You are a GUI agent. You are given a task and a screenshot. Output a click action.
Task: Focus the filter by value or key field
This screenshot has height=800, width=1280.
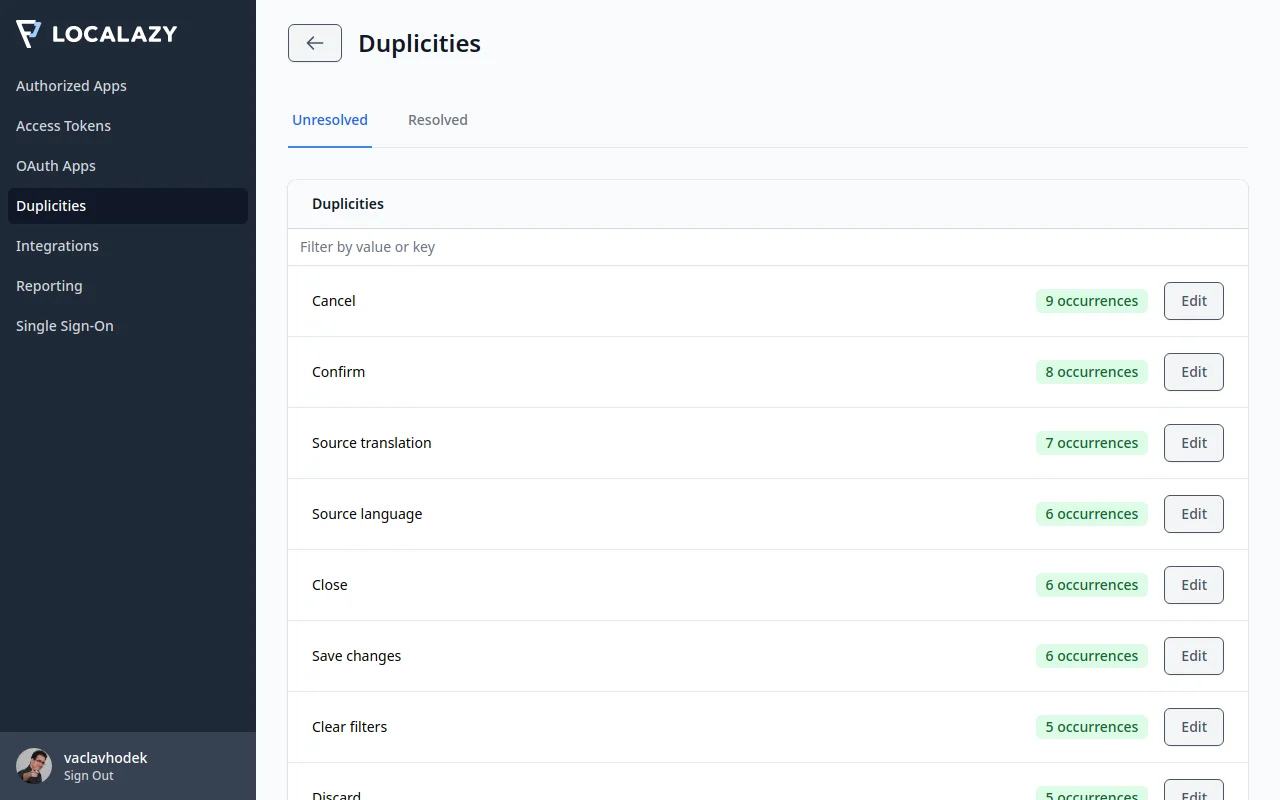[767, 247]
